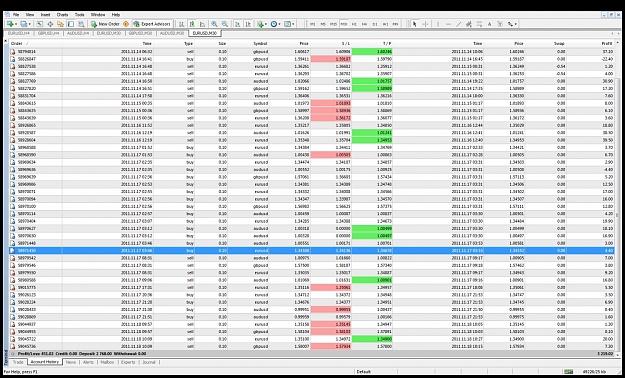Toggle the H1 timeframe button
The height and width of the screenshot is (378, 625).
(x=354, y=24)
